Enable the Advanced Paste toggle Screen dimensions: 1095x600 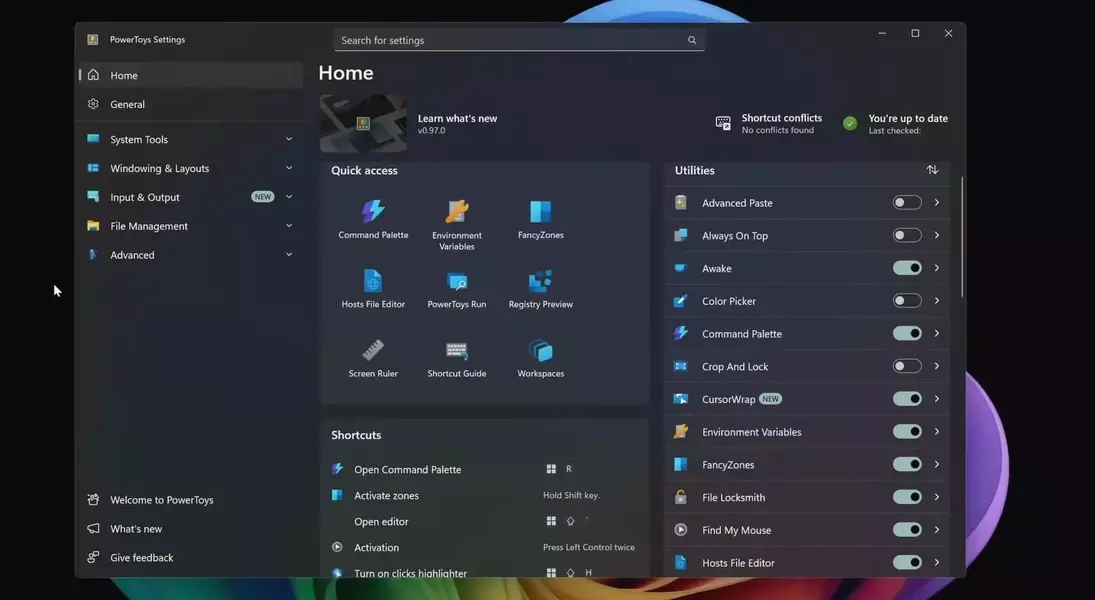pyautogui.click(x=907, y=203)
